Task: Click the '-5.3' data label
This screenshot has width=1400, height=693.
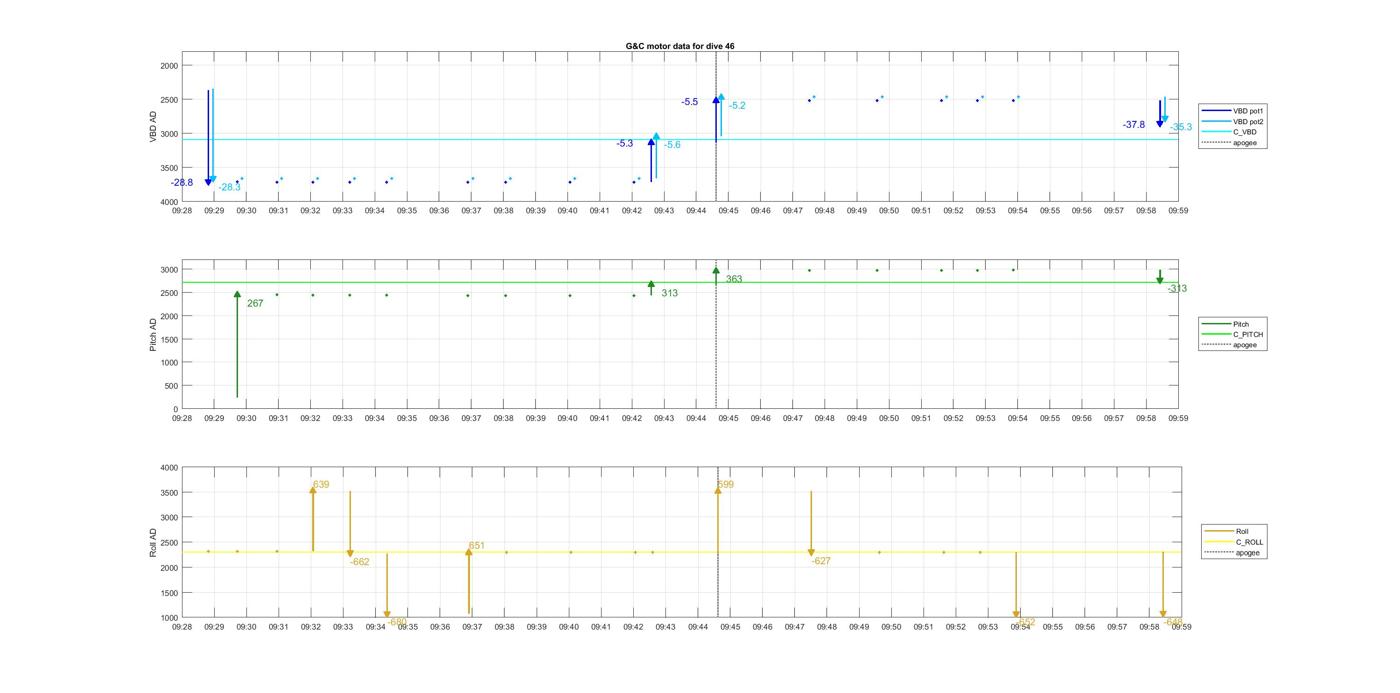Action: coord(625,144)
